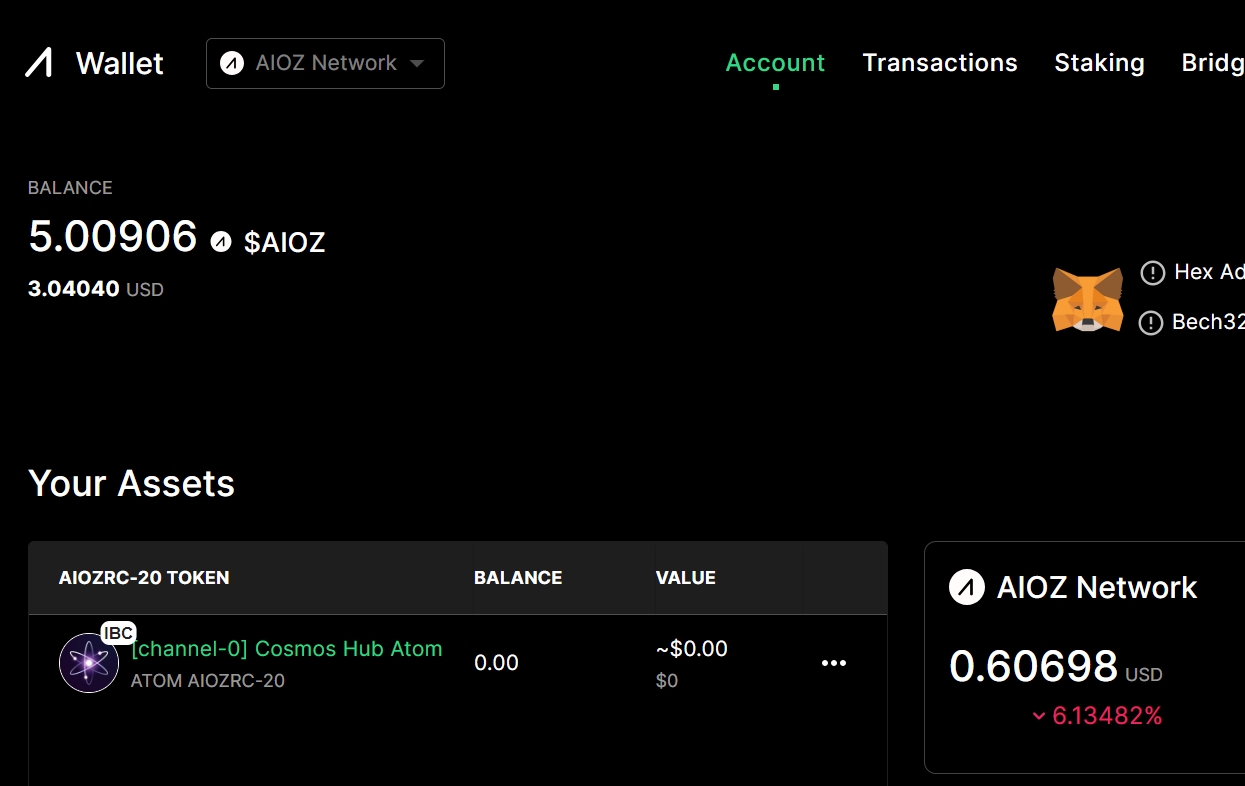The image size is (1245, 786).
Task: Open the three-dot menu for ATOM token
Action: pos(833,663)
